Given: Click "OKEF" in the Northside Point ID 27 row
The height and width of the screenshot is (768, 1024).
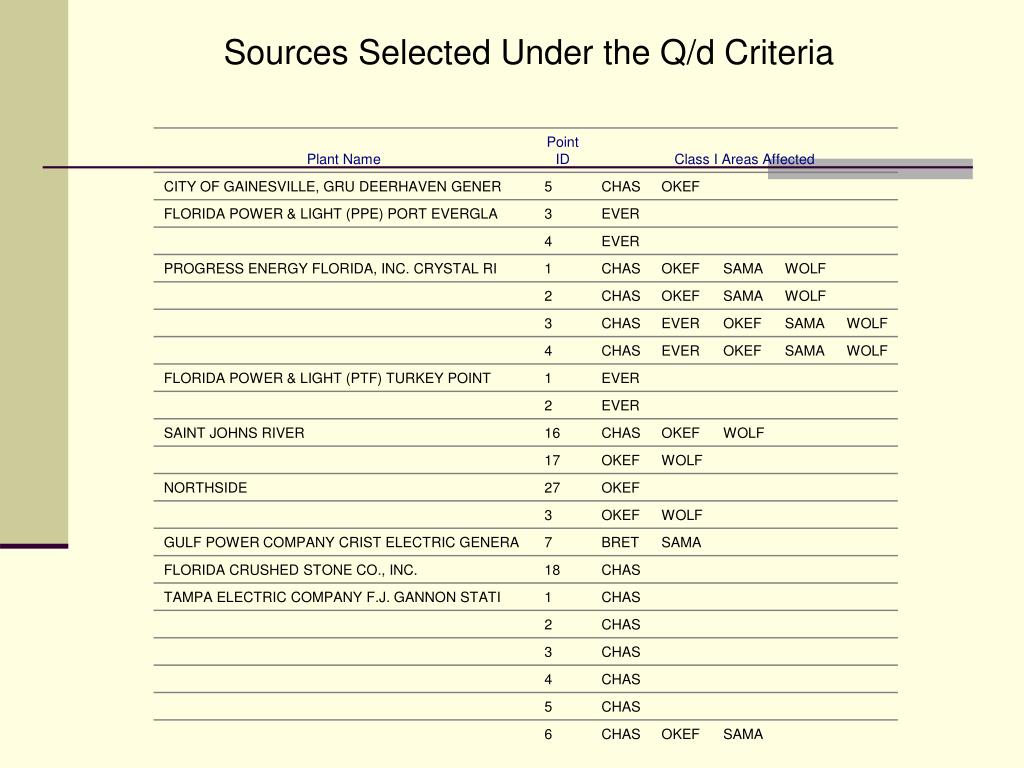Looking at the screenshot, I should (x=620, y=488).
